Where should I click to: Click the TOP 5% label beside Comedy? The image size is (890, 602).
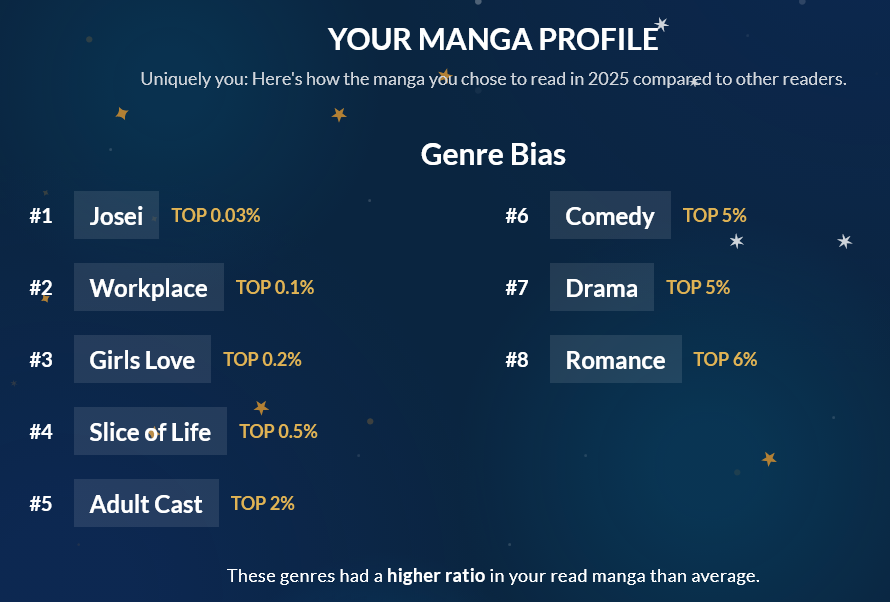[x=714, y=215]
